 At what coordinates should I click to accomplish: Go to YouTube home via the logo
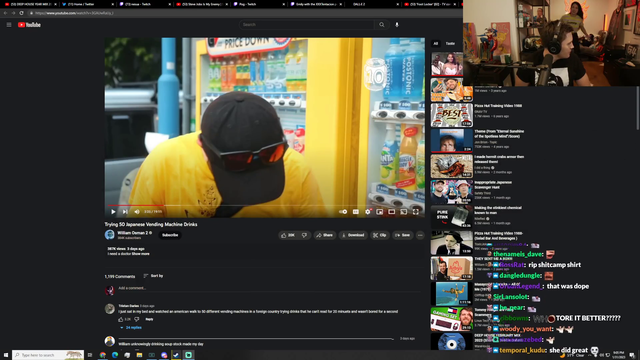tap(29, 25)
